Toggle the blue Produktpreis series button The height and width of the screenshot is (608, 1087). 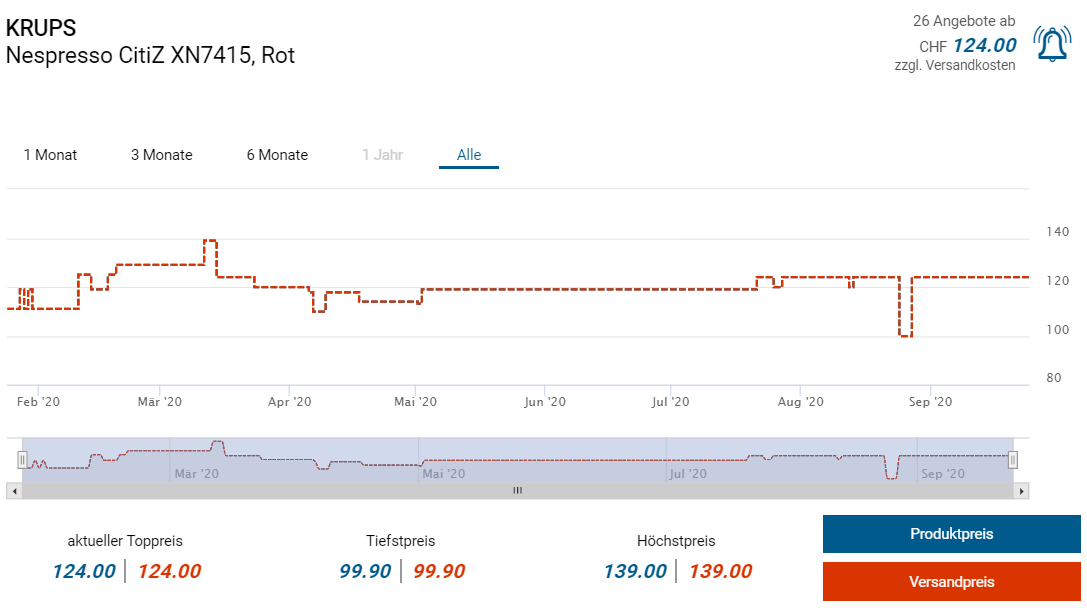pos(951,534)
